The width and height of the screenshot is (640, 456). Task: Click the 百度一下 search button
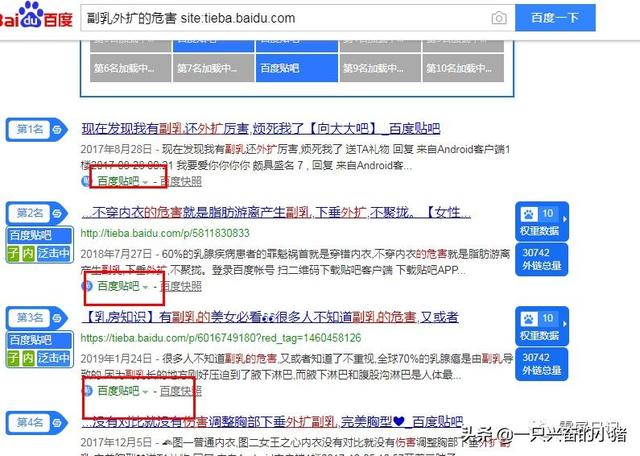[555, 18]
